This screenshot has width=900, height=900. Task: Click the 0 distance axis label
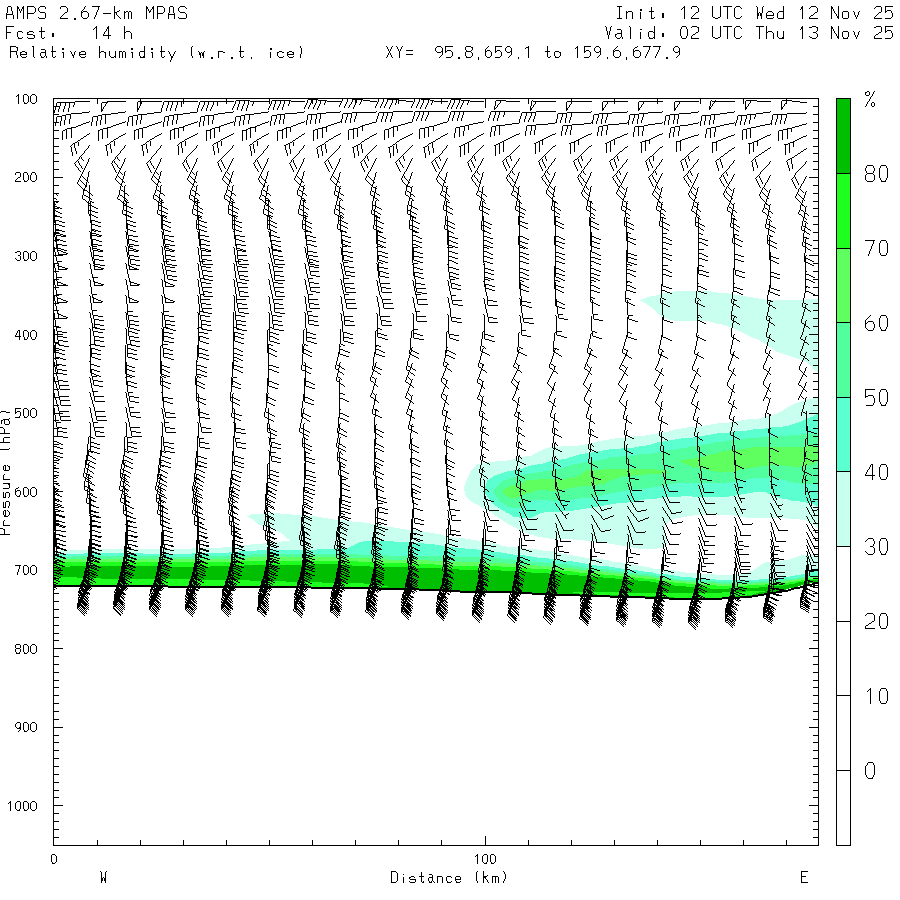(54, 859)
